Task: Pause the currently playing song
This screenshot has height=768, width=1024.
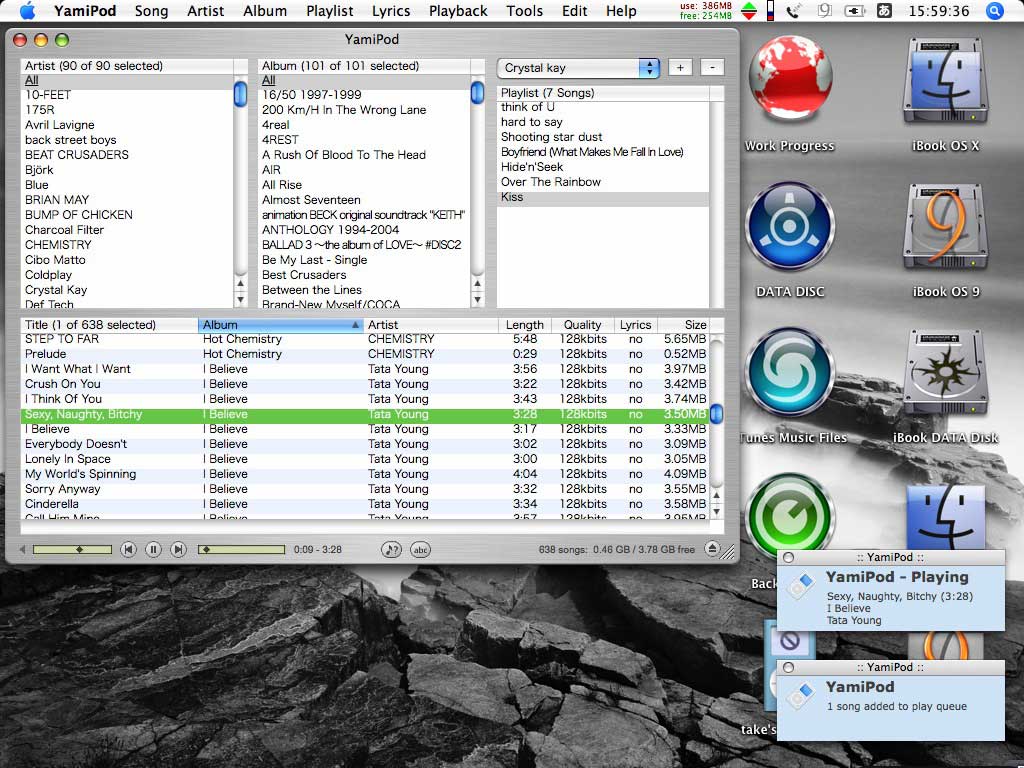Action: click(153, 549)
